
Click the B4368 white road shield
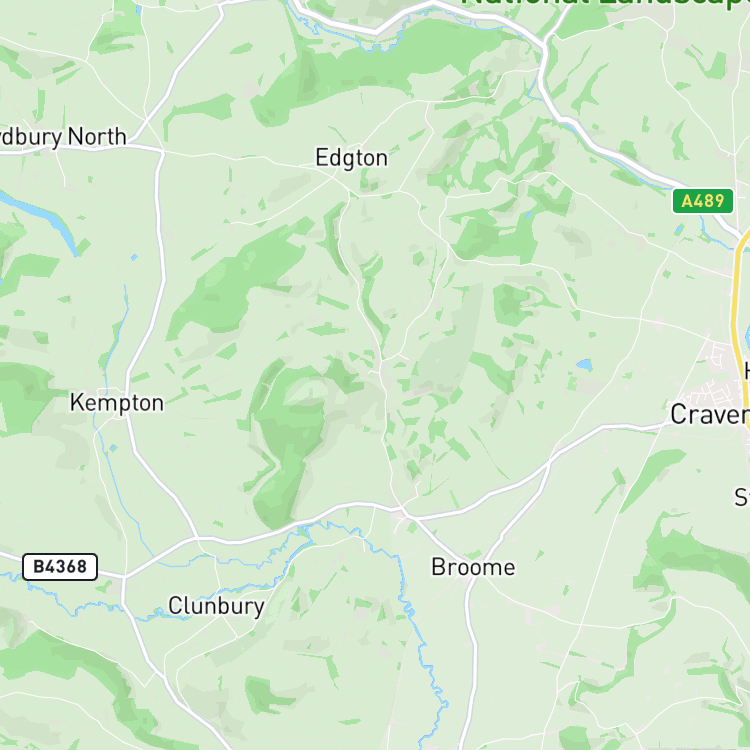pos(60,567)
